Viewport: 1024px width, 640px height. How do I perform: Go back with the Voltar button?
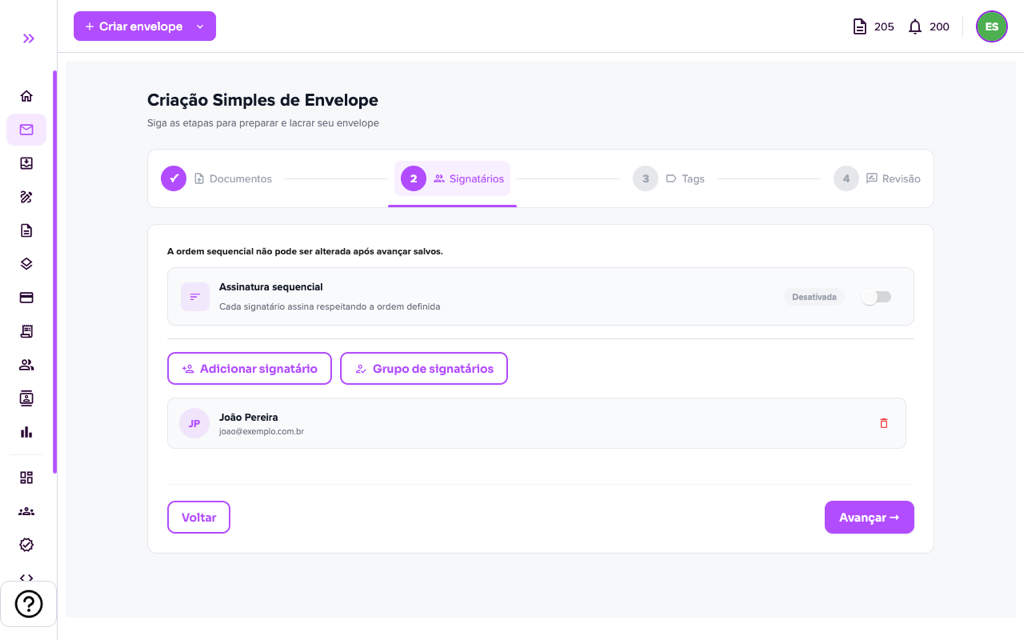(199, 517)
